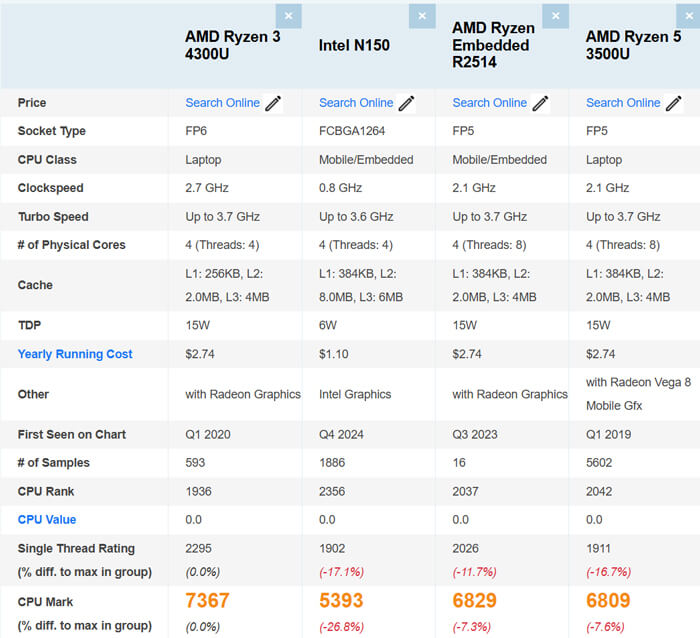Click first seen Q1 2019 cell
This screenshot has height=638, width=700.
coord(608,434)
